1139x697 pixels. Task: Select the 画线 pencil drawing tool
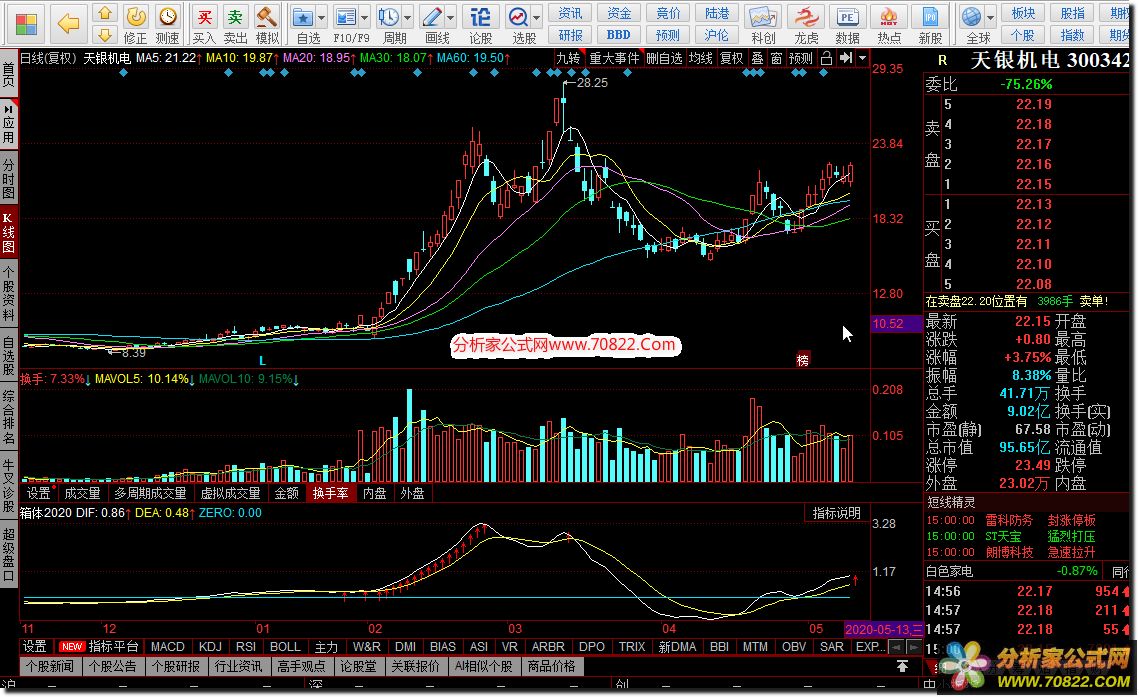(x=433, y=17)
